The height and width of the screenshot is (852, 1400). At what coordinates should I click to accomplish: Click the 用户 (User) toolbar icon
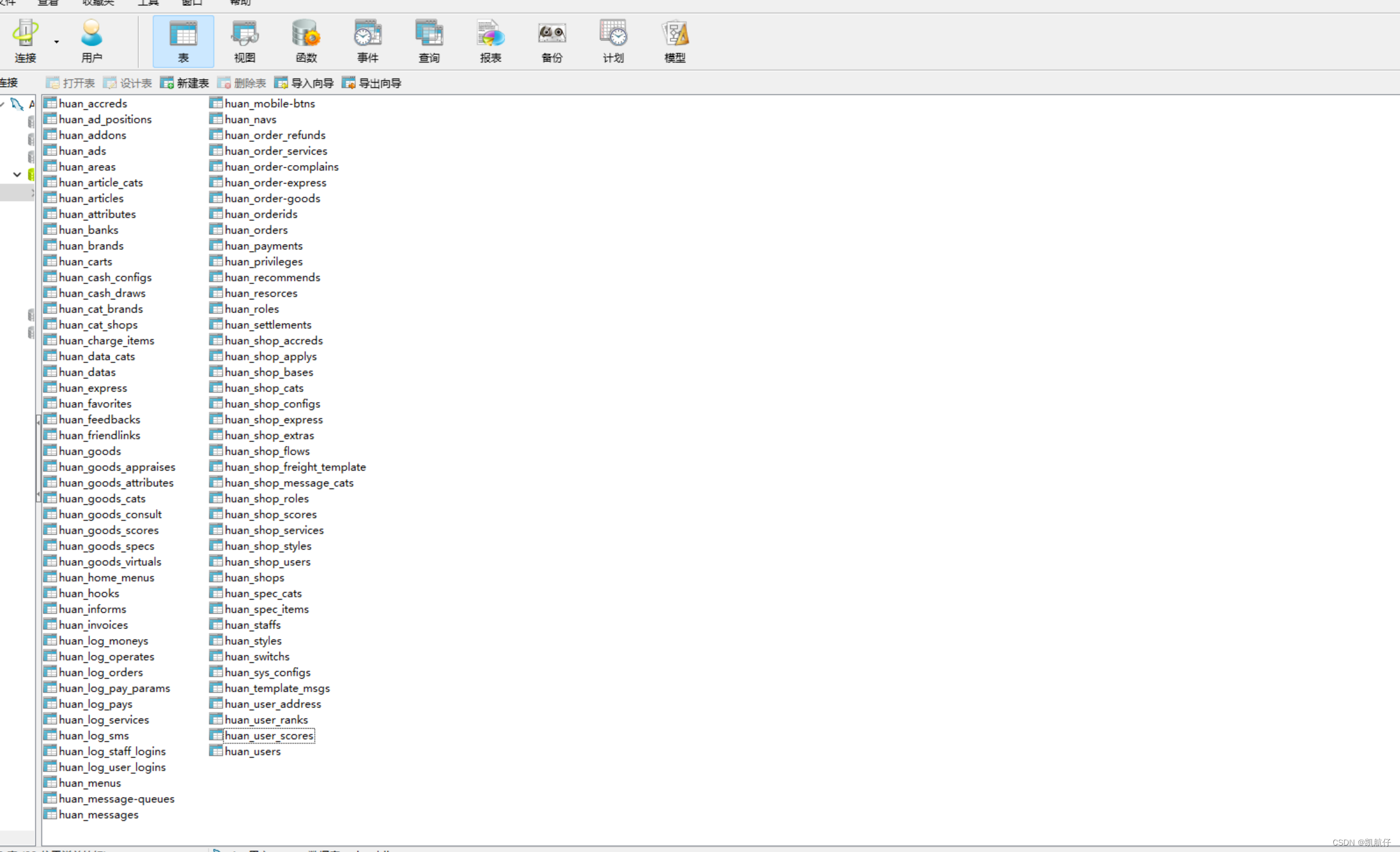pos(91,40)
